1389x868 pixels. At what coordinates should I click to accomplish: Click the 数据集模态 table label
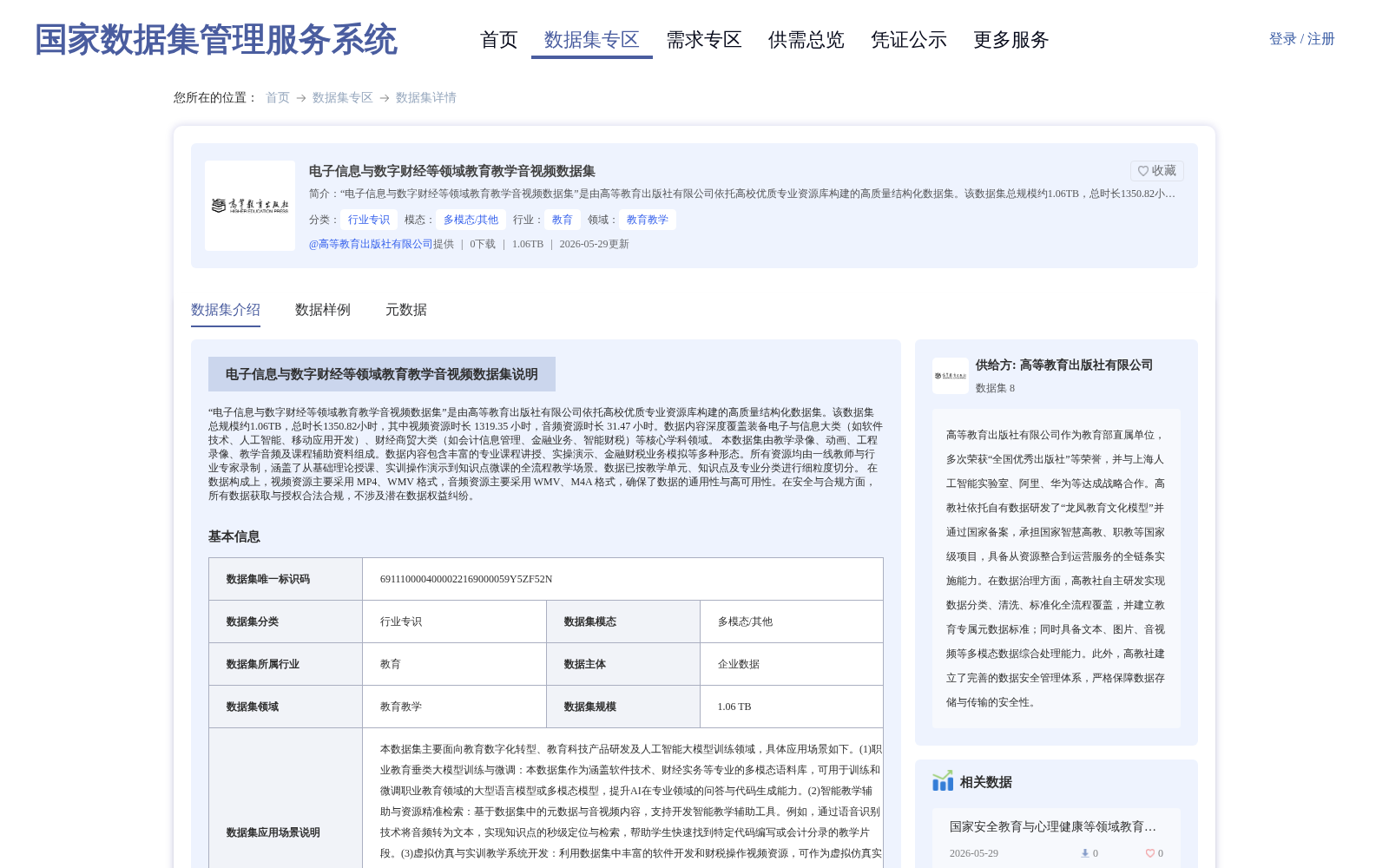click(x=590, y=621)
